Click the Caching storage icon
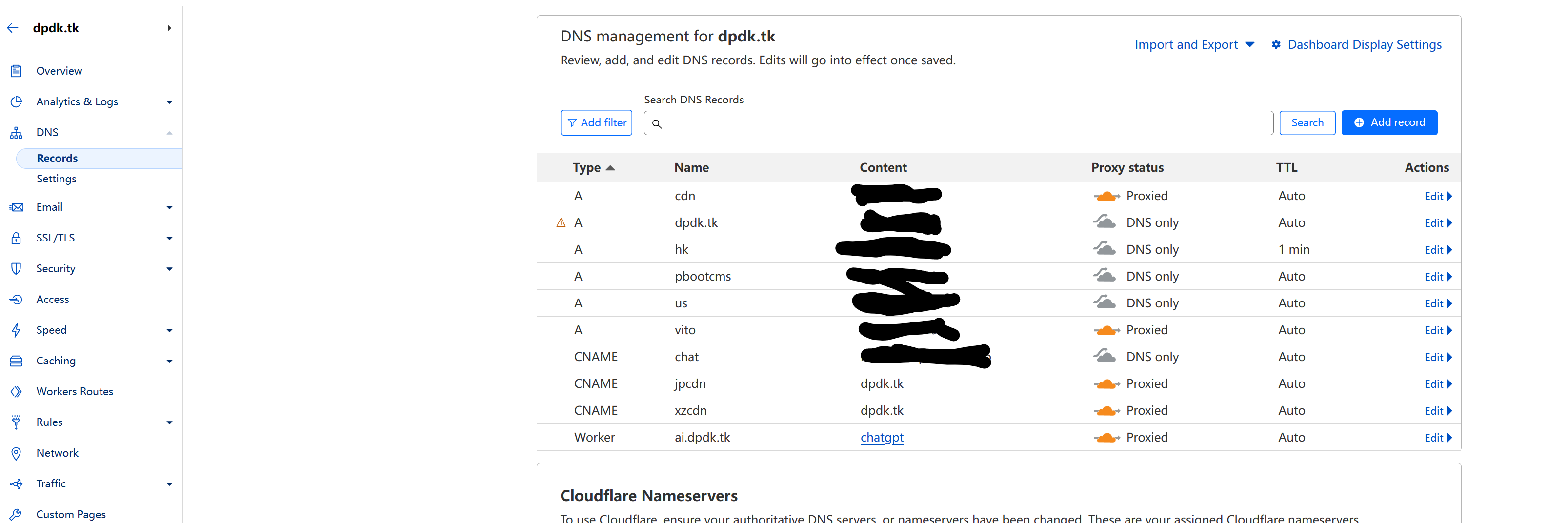The width and height of the screenshot is (1568, 523). point(17,361)
